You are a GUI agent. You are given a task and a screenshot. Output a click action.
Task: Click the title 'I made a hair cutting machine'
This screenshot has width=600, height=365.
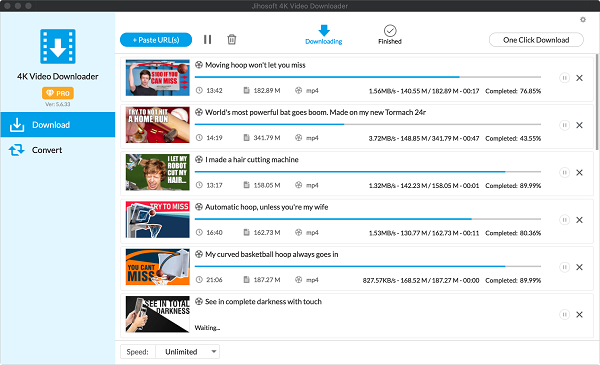(x=252, y=160)
